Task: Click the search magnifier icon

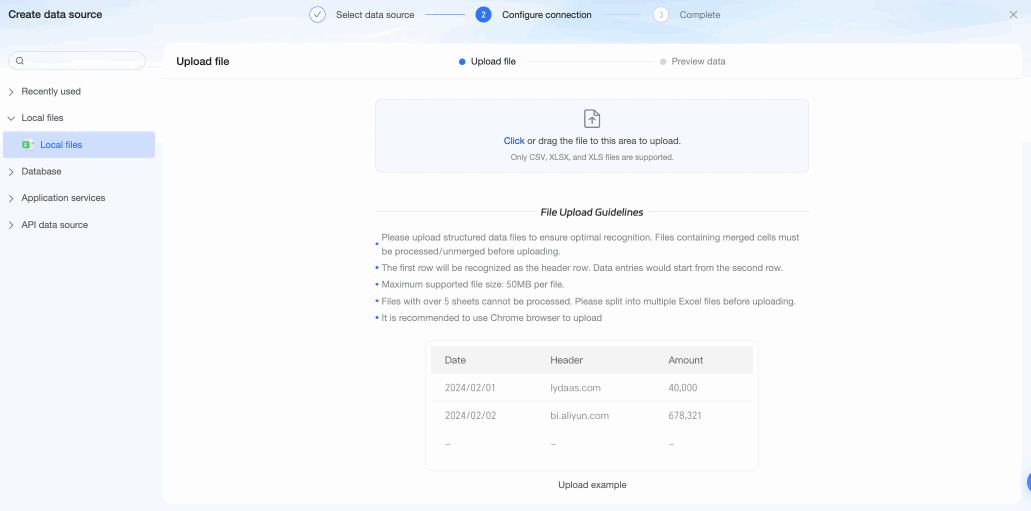Action: tap(20, 61)
